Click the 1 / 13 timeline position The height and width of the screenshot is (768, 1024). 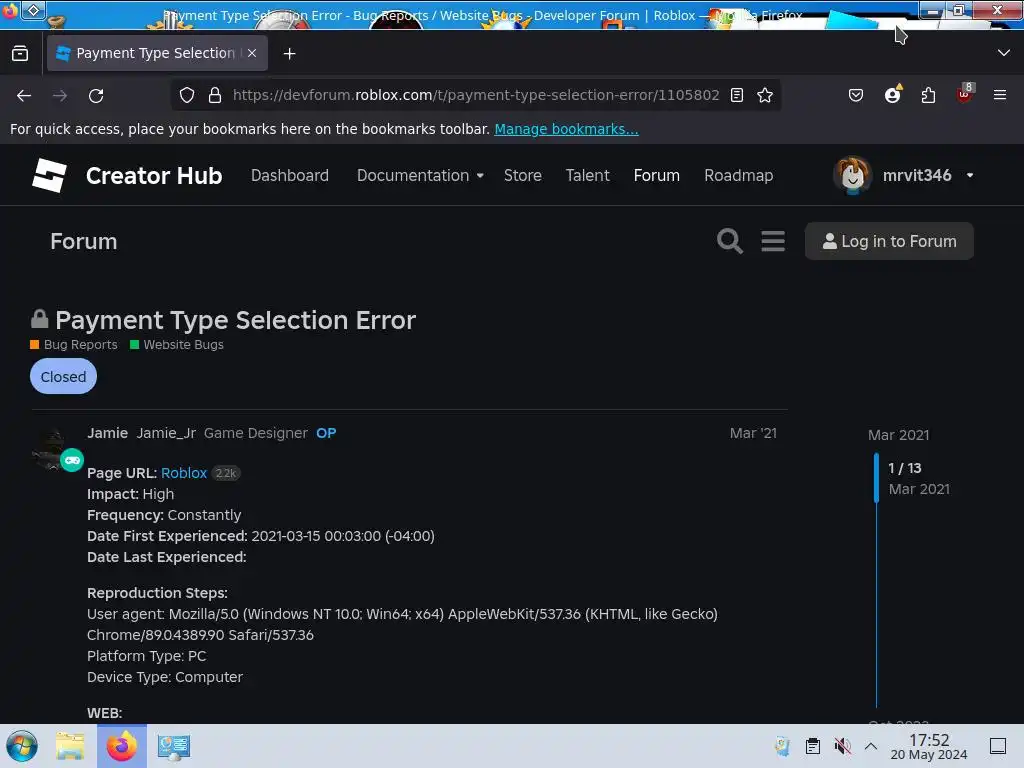coord(904,468)
